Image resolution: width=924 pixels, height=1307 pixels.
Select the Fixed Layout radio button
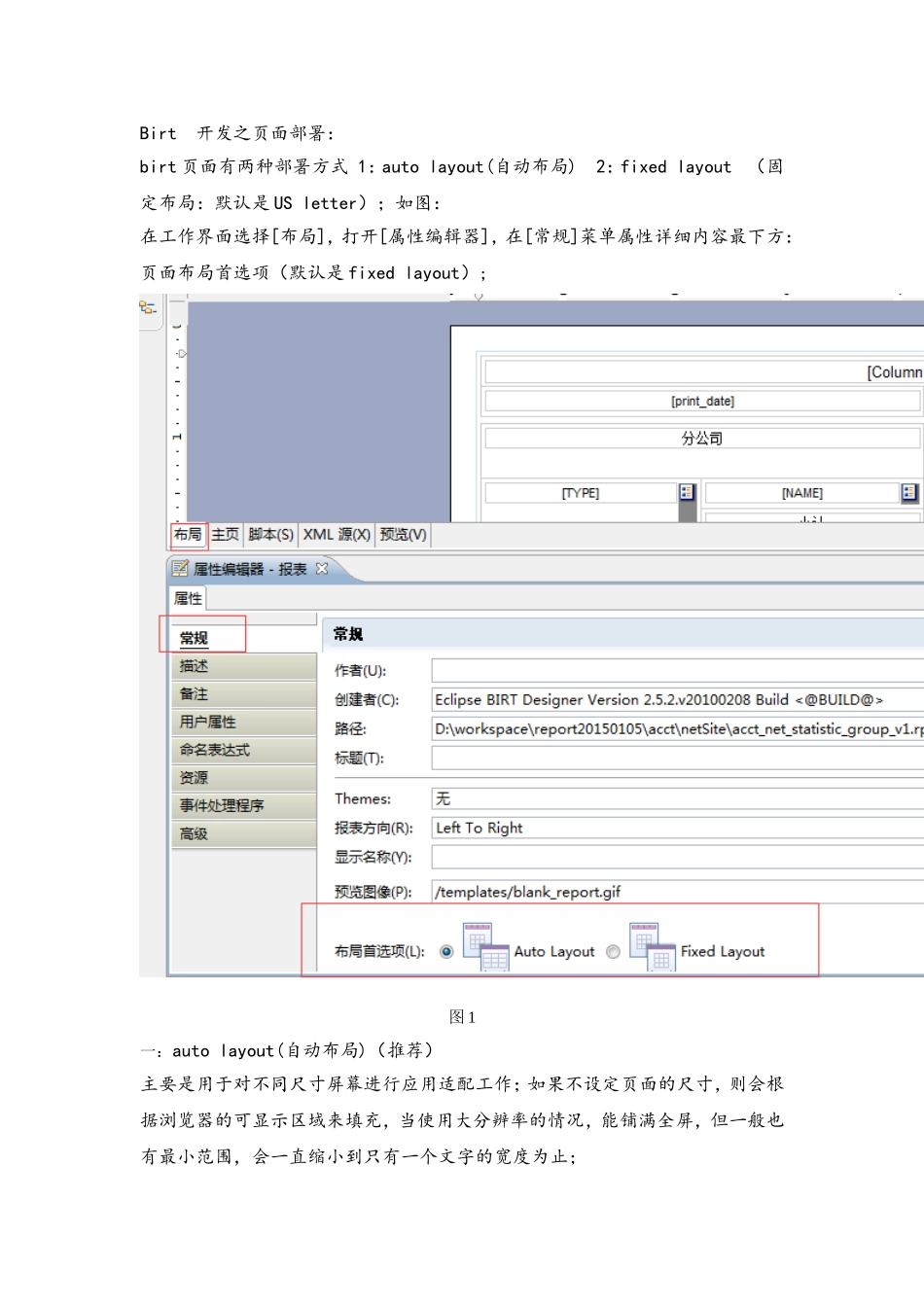click(613, 952)
